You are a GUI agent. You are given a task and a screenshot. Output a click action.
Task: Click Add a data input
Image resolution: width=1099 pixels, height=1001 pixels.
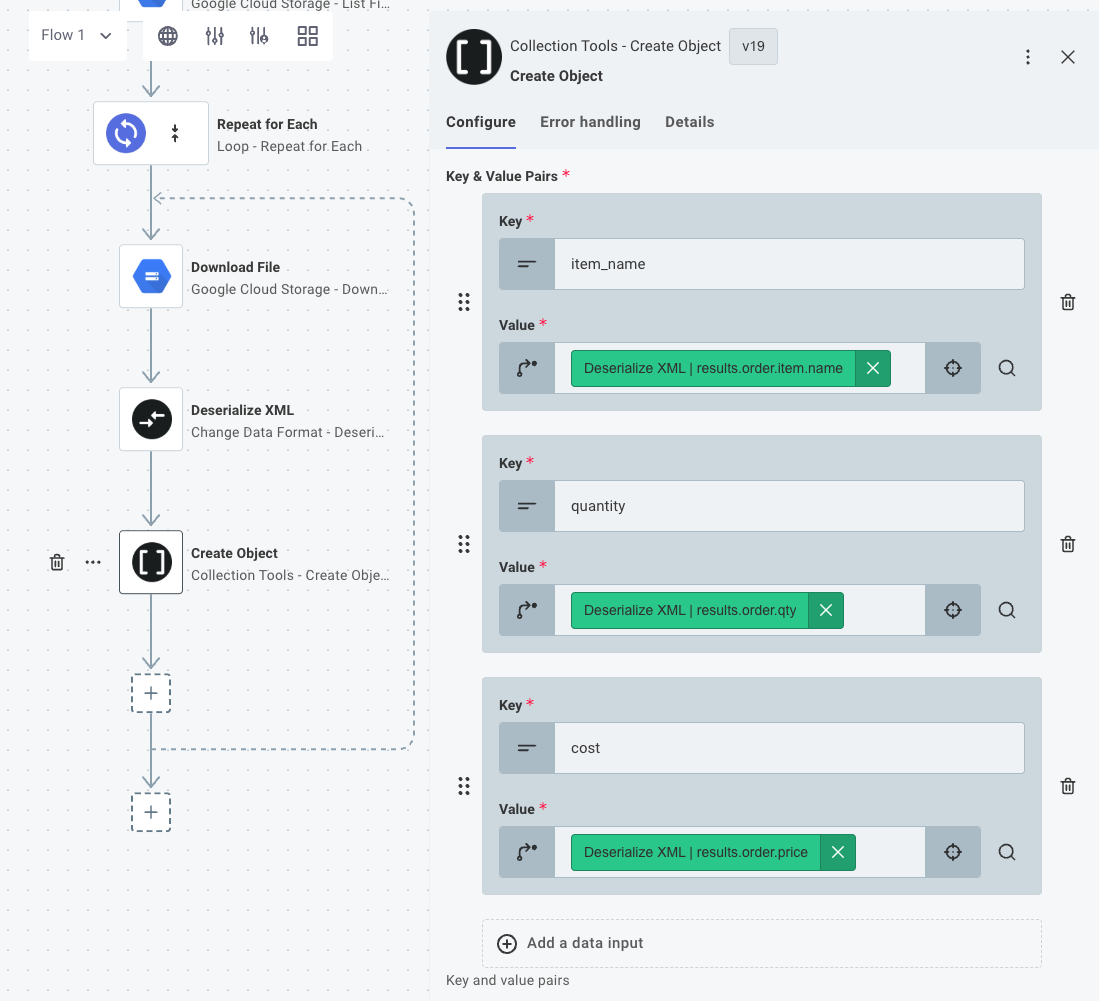[585, 943]
